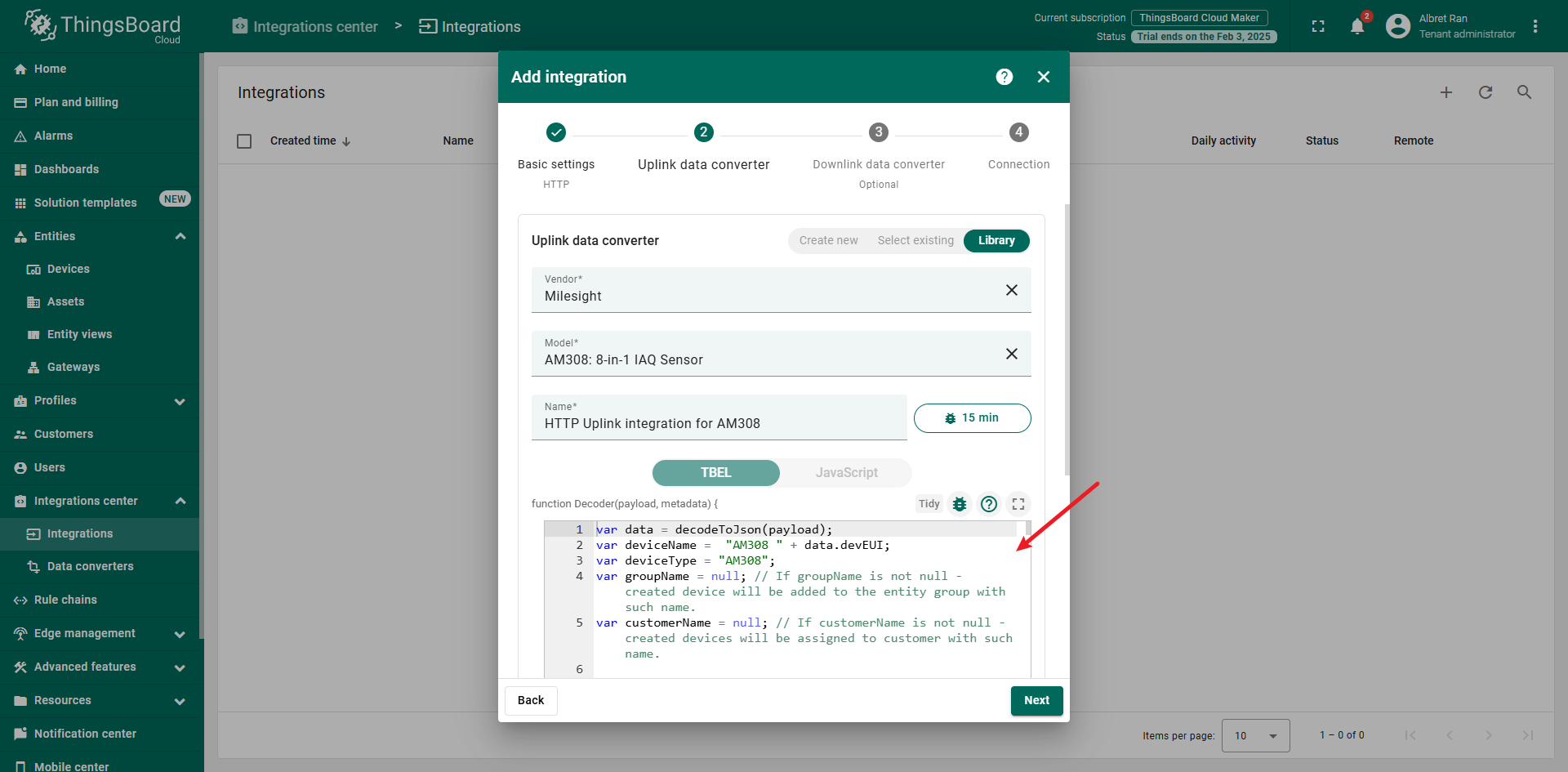Edit the converter Name field
The height and width of the screenshot is (772, 1568).
pyautogui.click(x=719, y=417)
